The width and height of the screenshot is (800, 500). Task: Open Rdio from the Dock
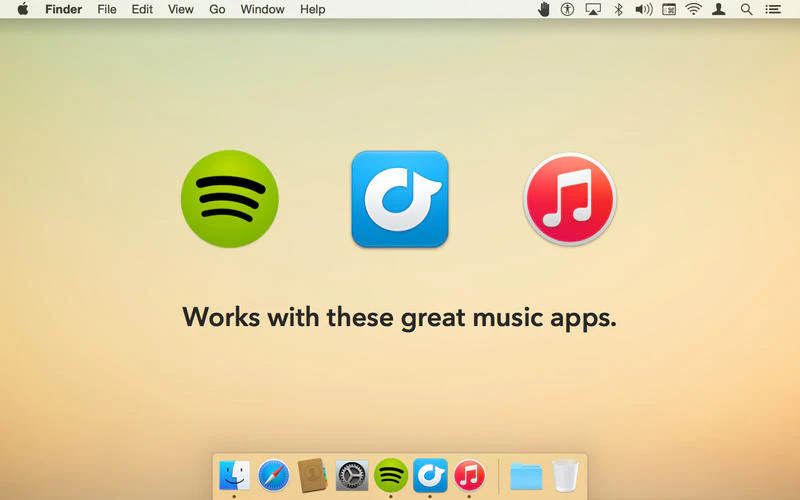pyautogui.click(x=430, y=476)
